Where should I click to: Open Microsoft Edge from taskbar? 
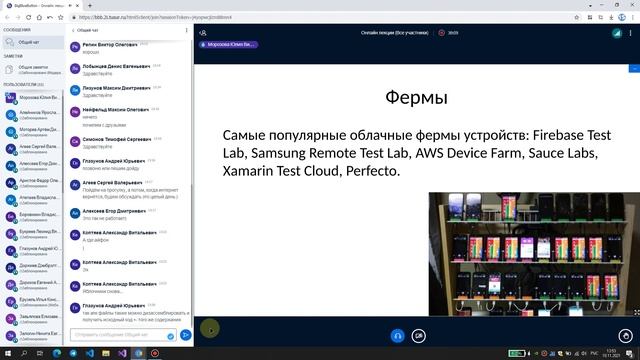click(57, 353)
